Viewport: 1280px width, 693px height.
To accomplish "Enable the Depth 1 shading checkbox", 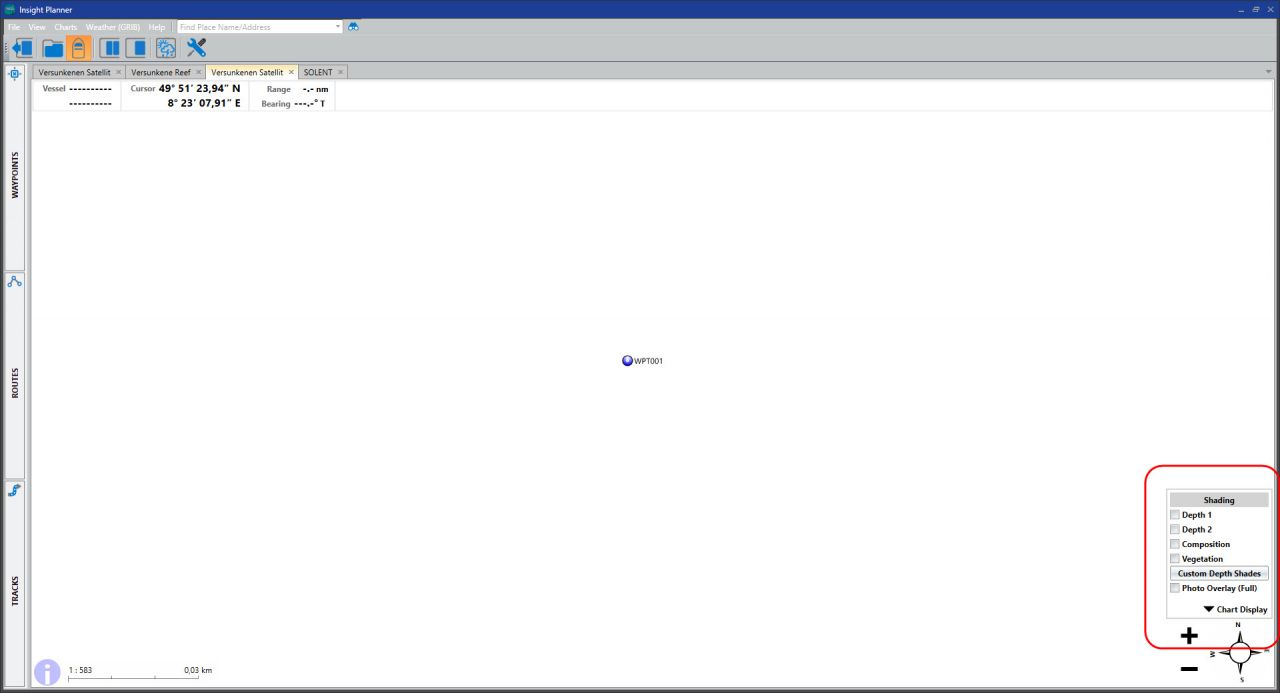I will 1175,515.
